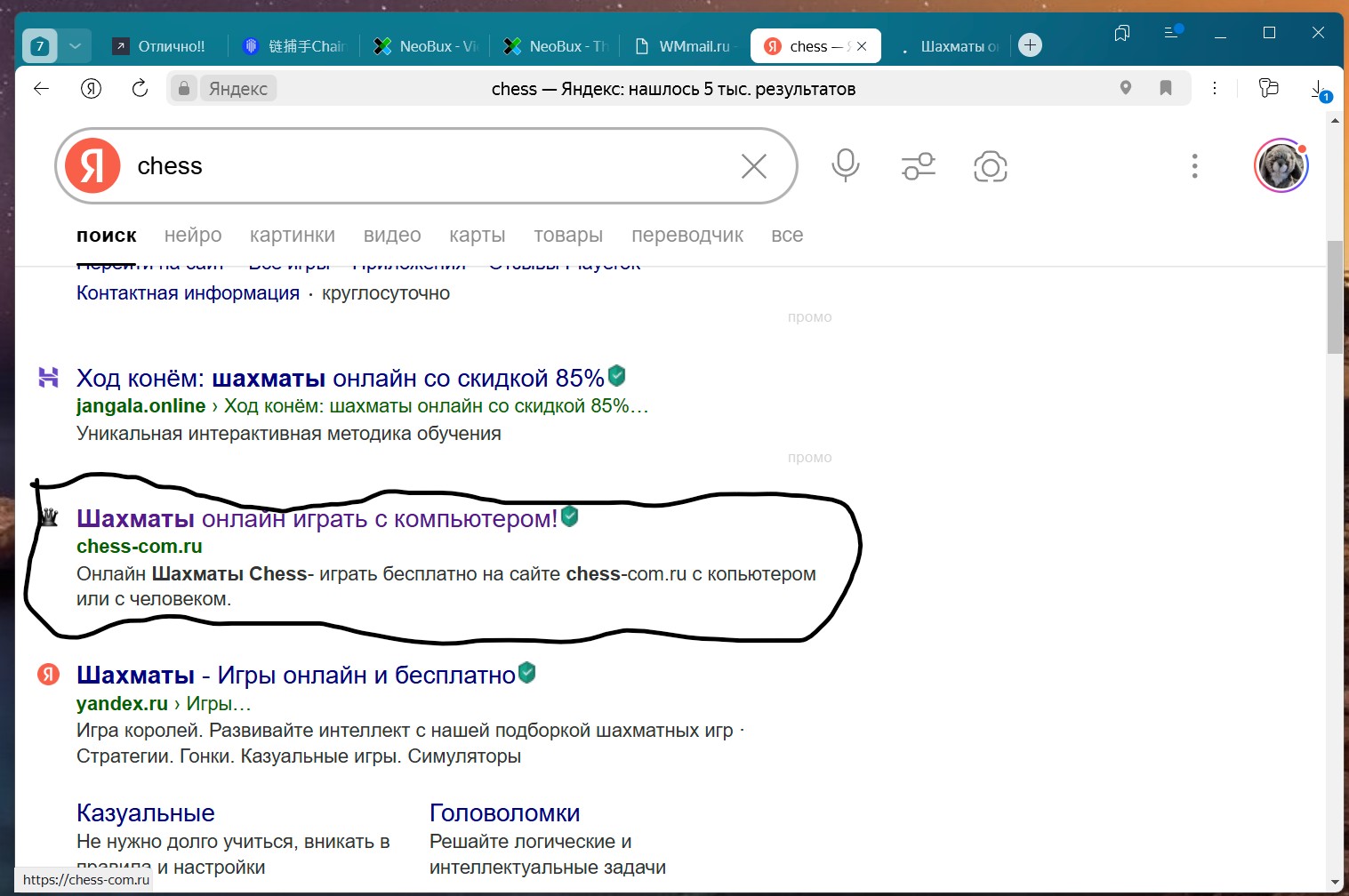Switch to the нейро tab
This screenshot has width=1349, height=896.
(193, 236)
